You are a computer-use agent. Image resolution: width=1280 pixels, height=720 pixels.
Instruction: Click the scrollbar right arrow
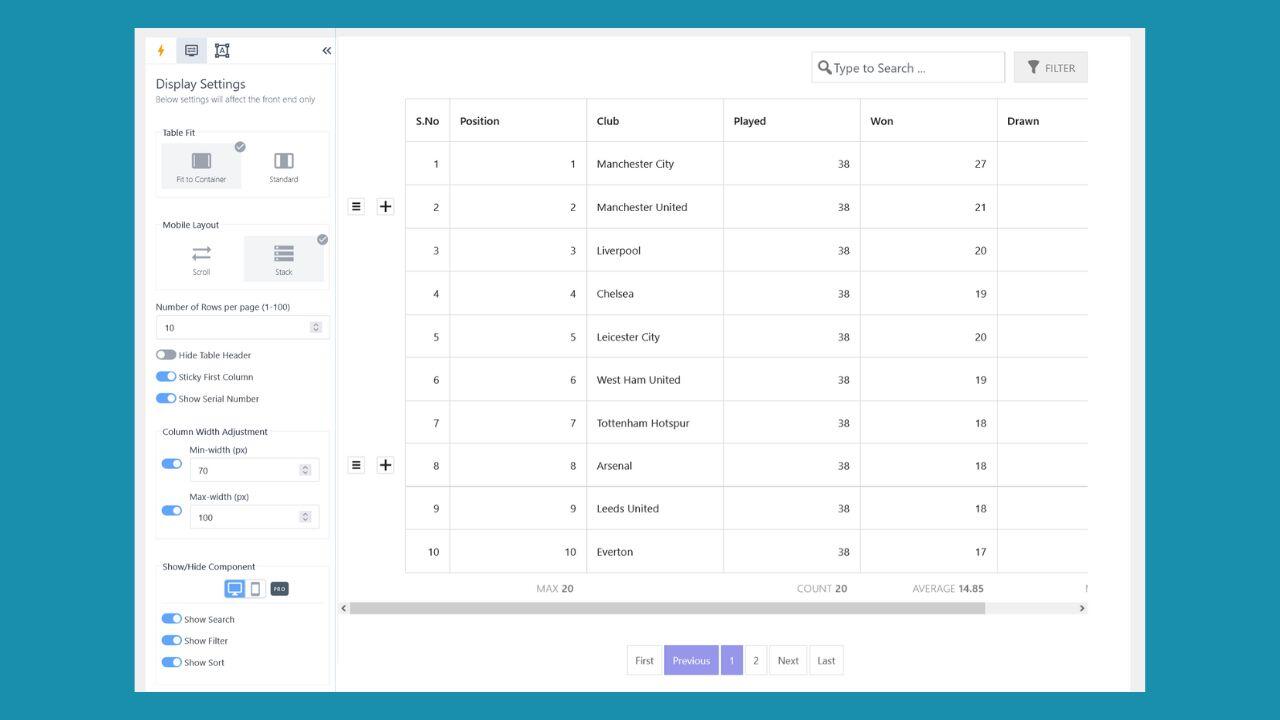point(1082,608)
